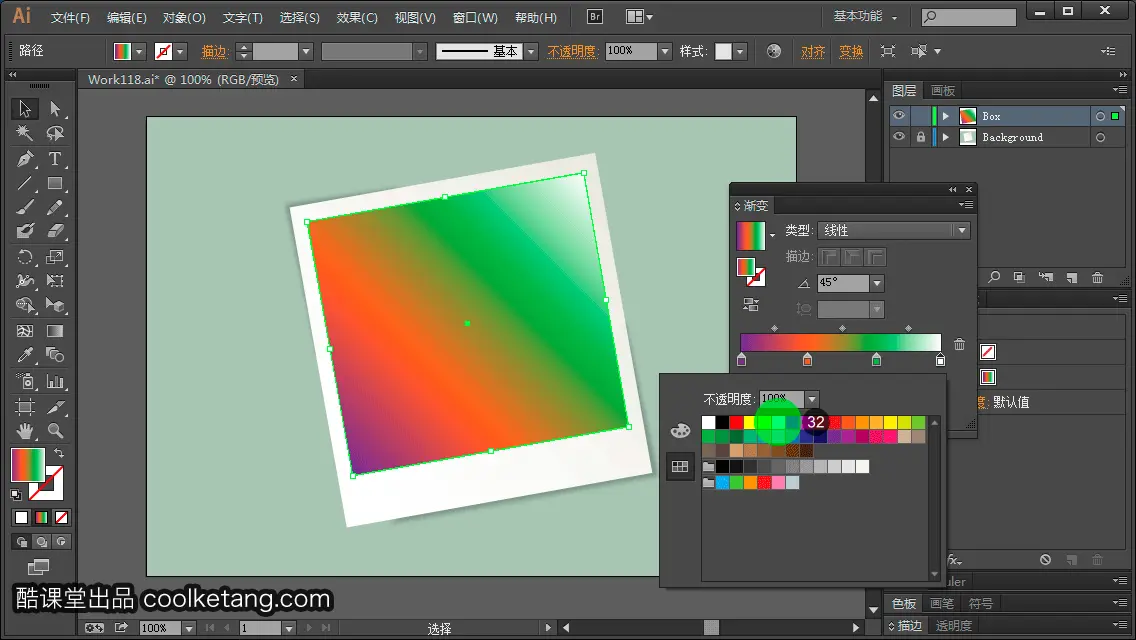
Task: Select the Rectangle tool
Action: (x=55, y=183)
